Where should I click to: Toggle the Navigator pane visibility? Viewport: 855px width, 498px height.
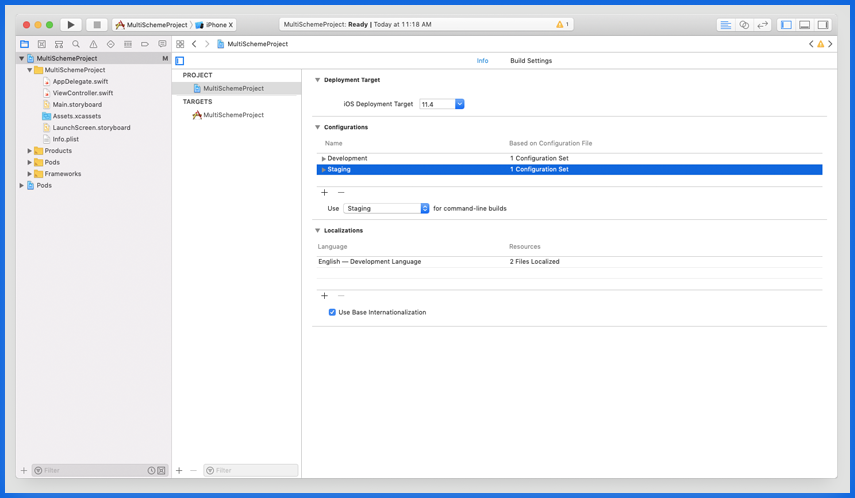click(786, 25)
